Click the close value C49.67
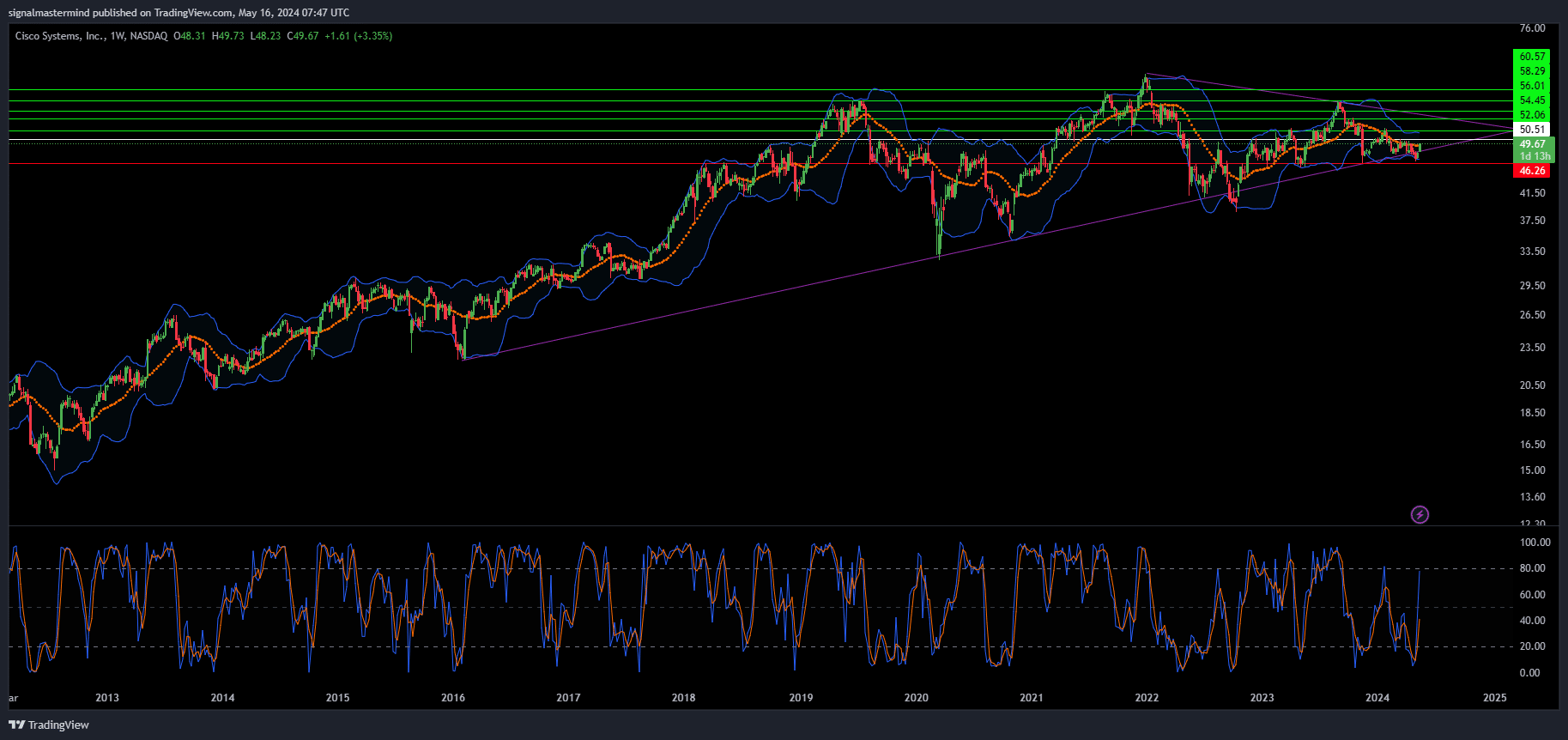The image size is (1568, 740). click(303, 36)
